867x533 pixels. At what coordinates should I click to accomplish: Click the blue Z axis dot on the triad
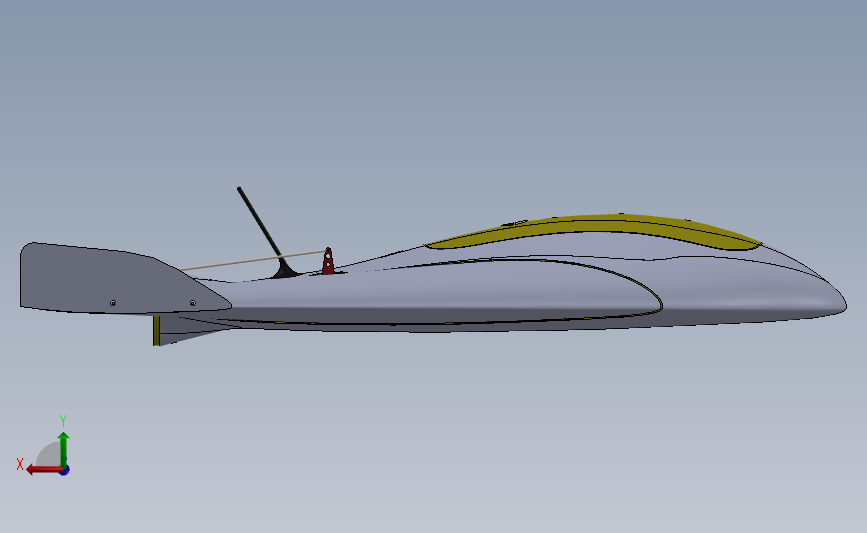click(x=65, y=471)
